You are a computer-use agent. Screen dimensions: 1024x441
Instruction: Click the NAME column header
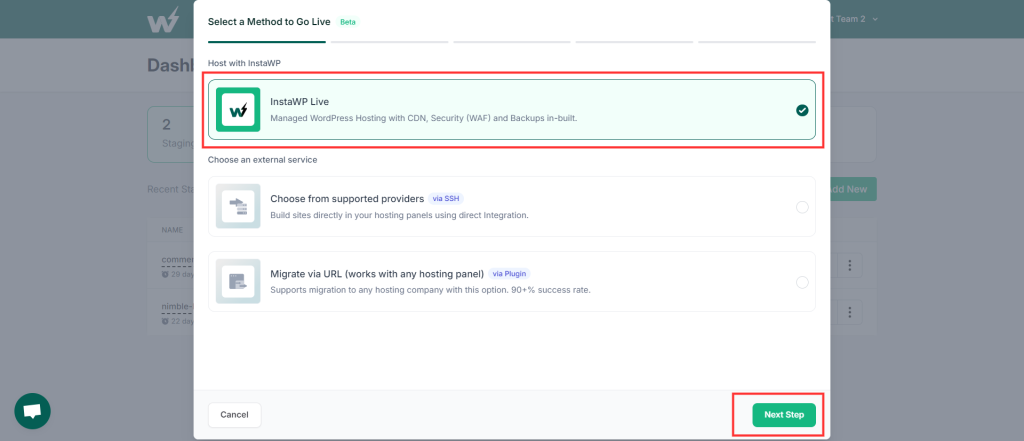coord(172,230)
